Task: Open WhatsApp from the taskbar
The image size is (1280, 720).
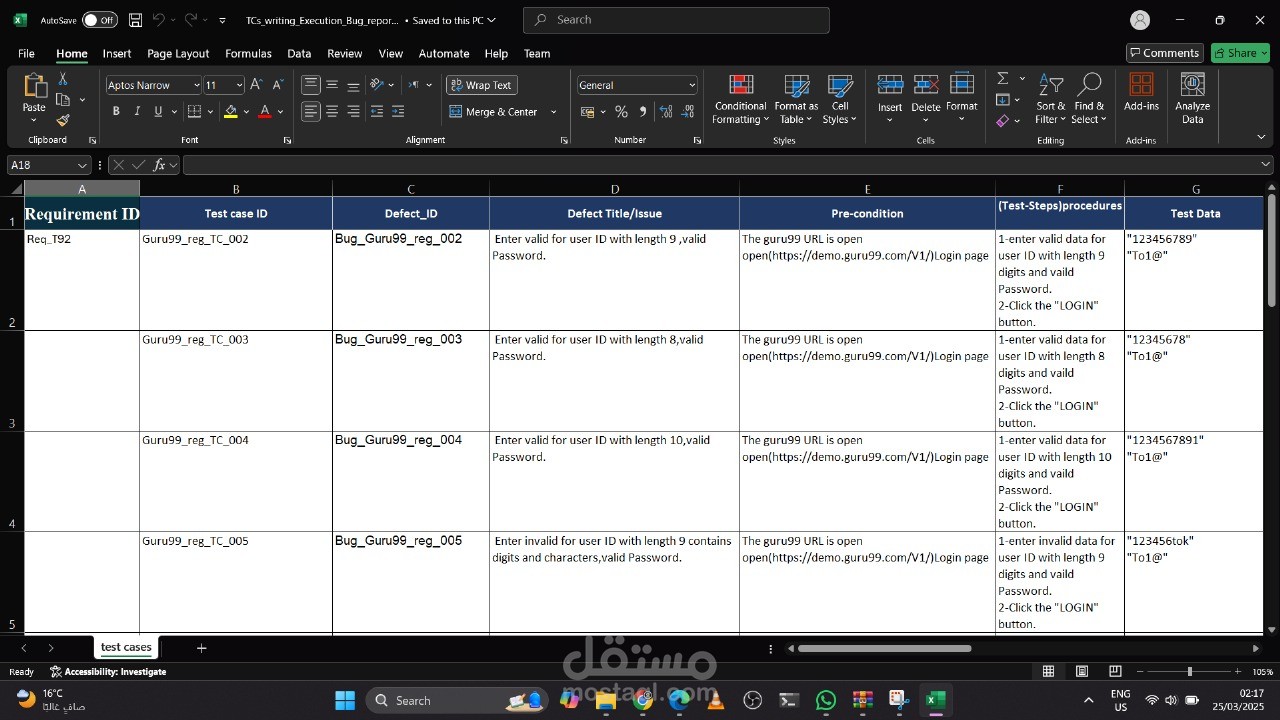Action: [825, 700]
